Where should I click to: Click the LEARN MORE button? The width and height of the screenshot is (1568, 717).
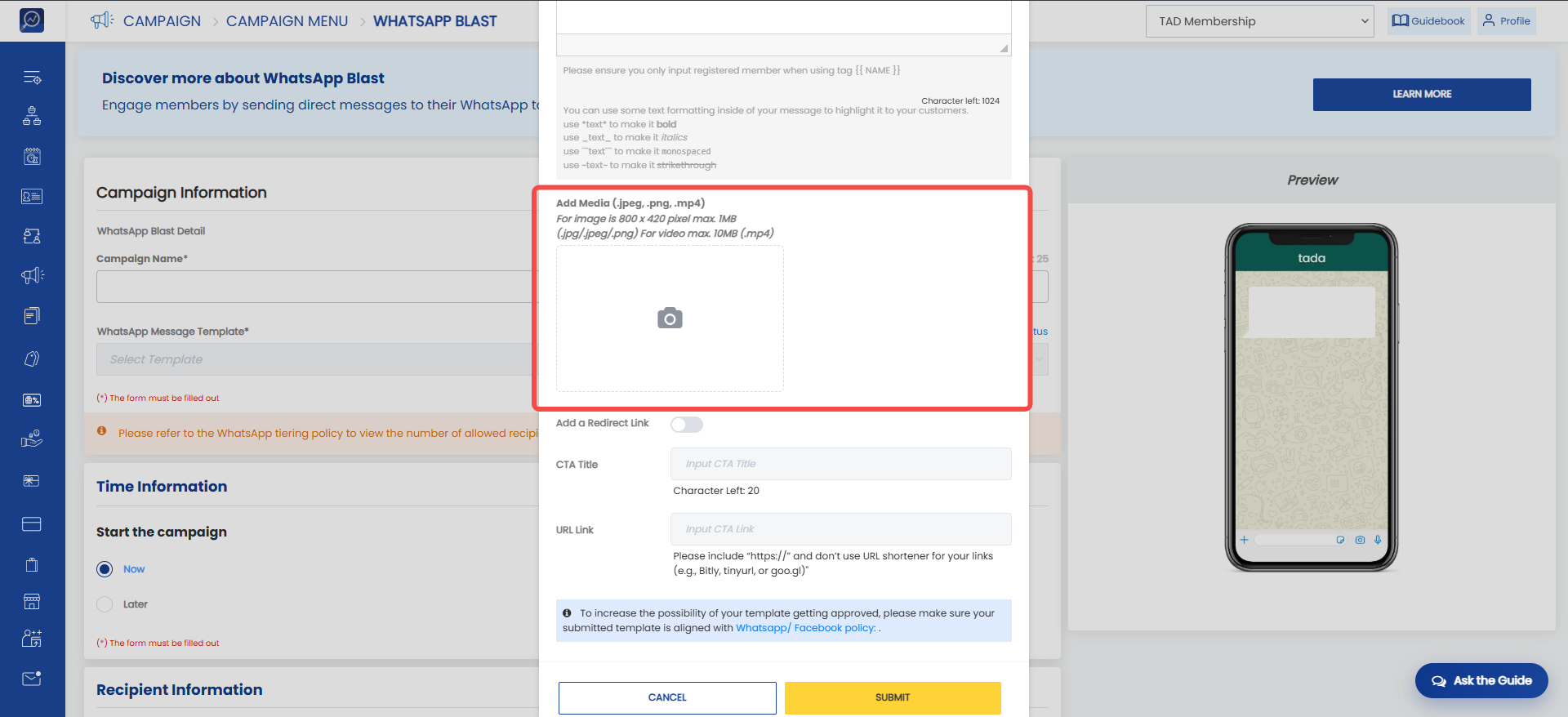[x=1422, y=95]
